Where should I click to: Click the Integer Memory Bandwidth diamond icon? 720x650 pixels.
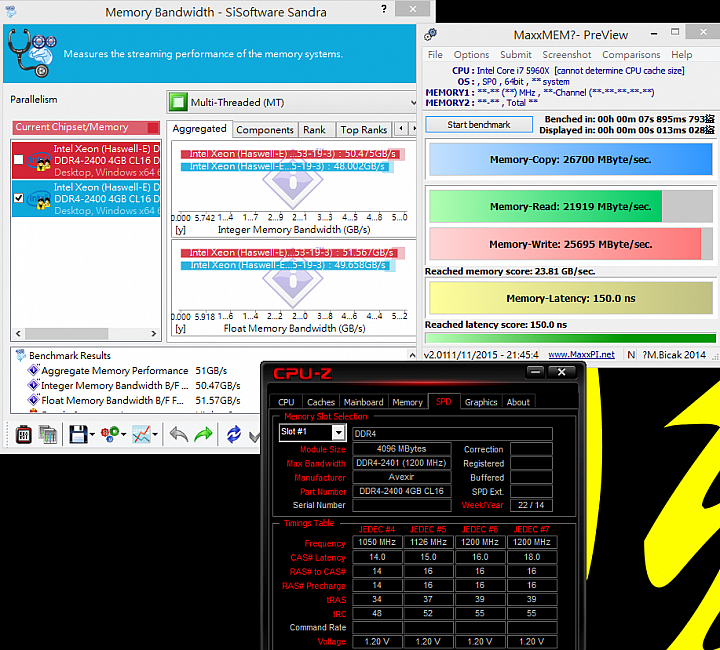tap(34, 385)
